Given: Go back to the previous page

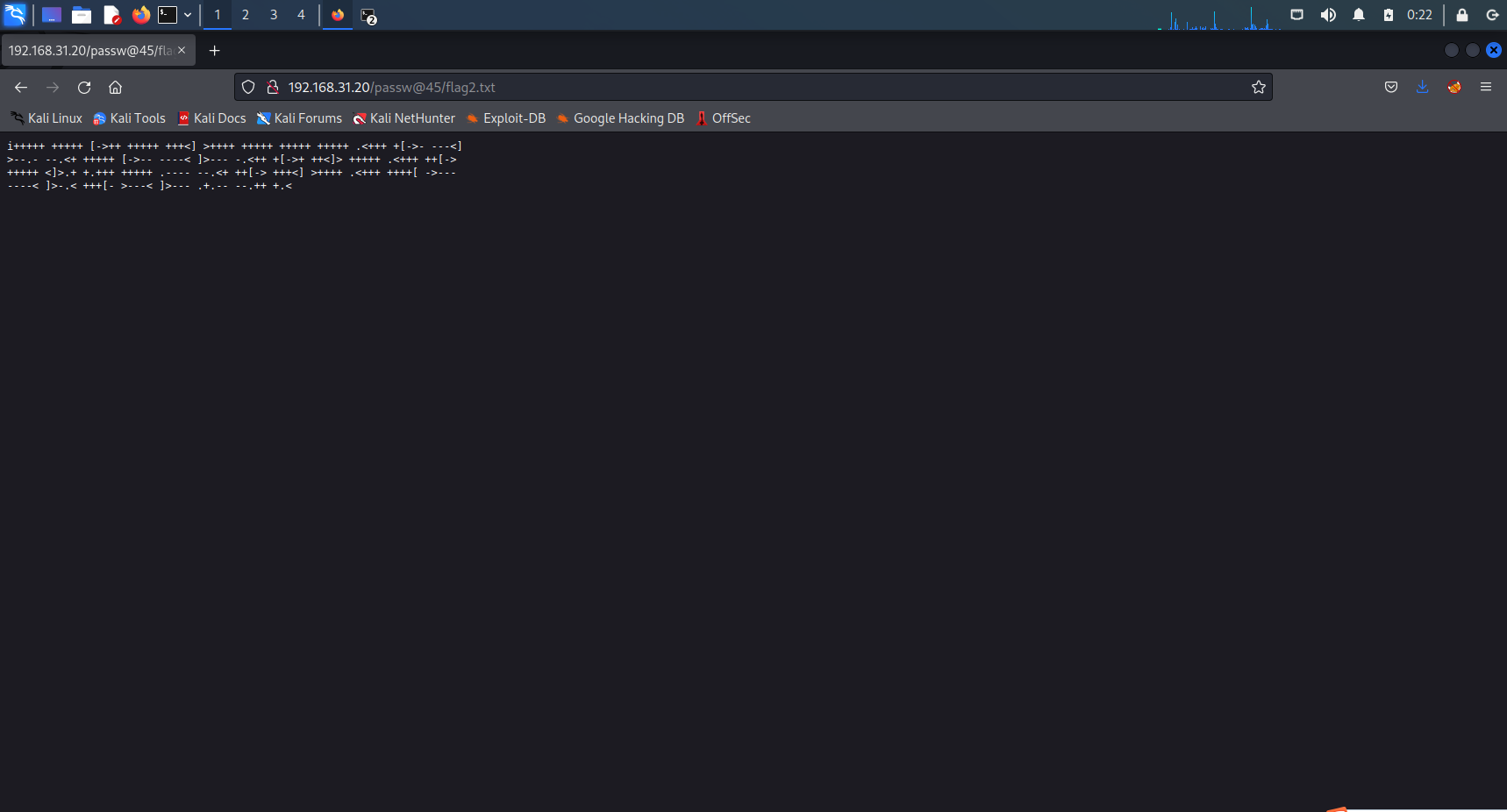Looking at the screenshot, I should tap(21, 87).
